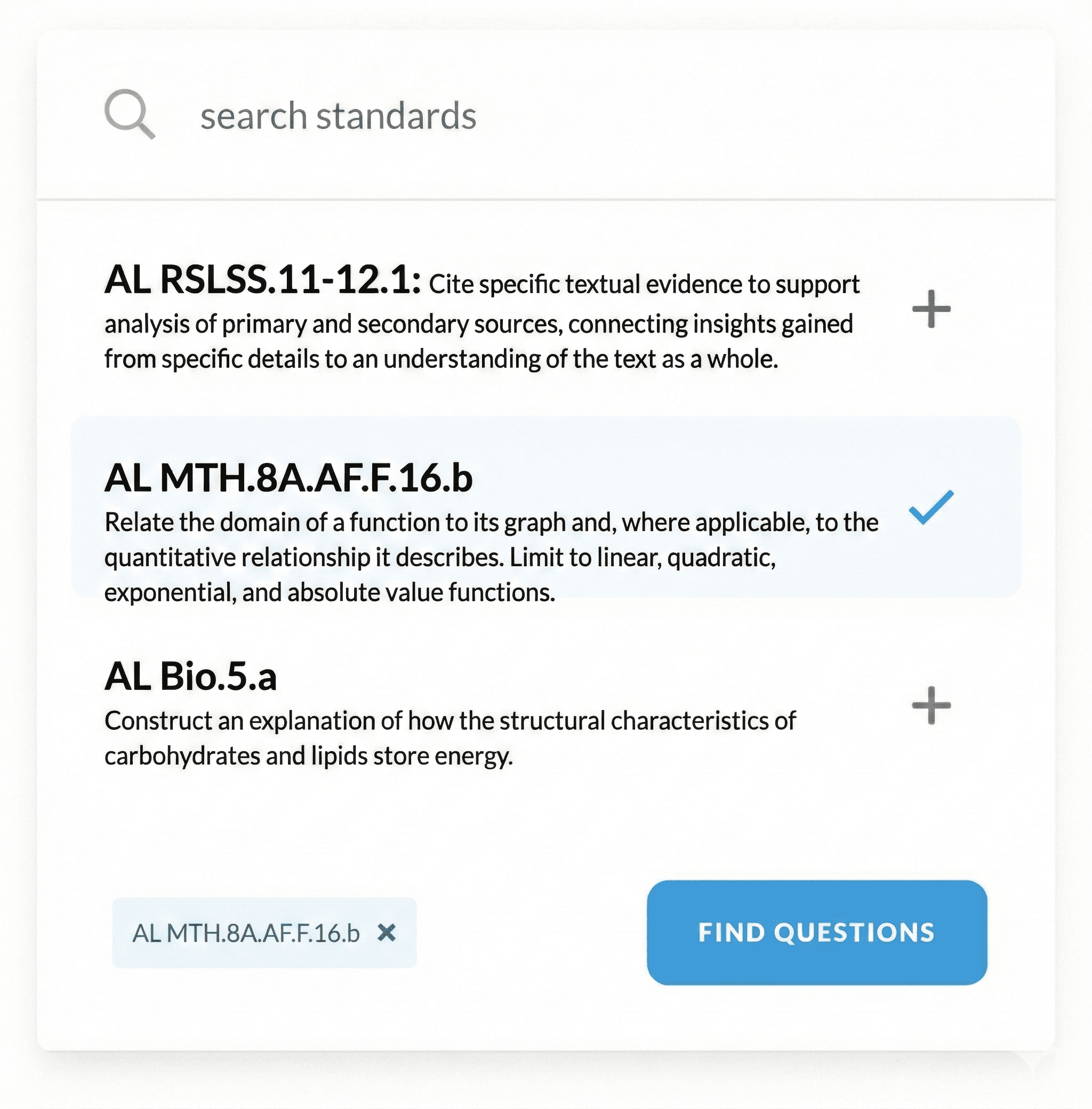Screen dimensions: 1092x1109
Task: Click the AL RSLSS.11-12.1 standard code heading
Action: (x=263, y=280)
